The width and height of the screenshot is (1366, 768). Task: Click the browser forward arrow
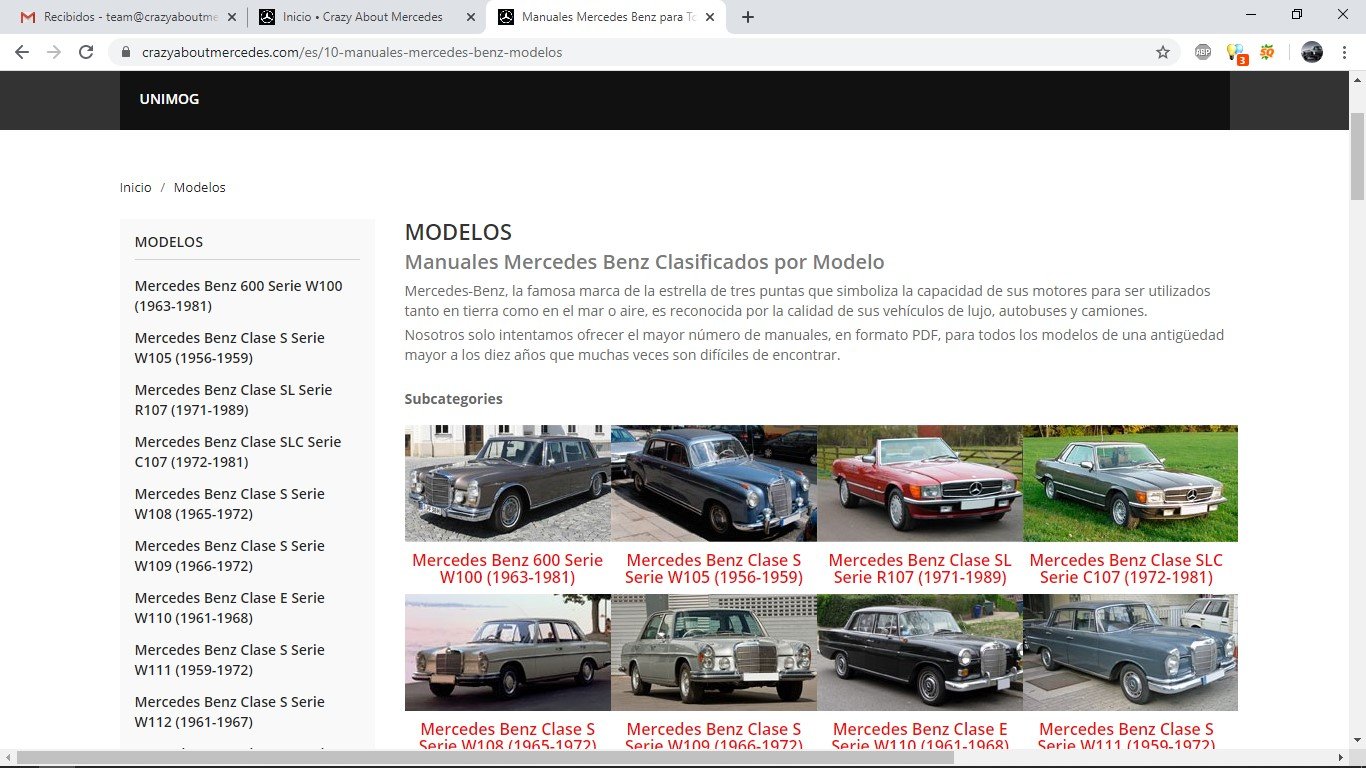coord(54,52)
